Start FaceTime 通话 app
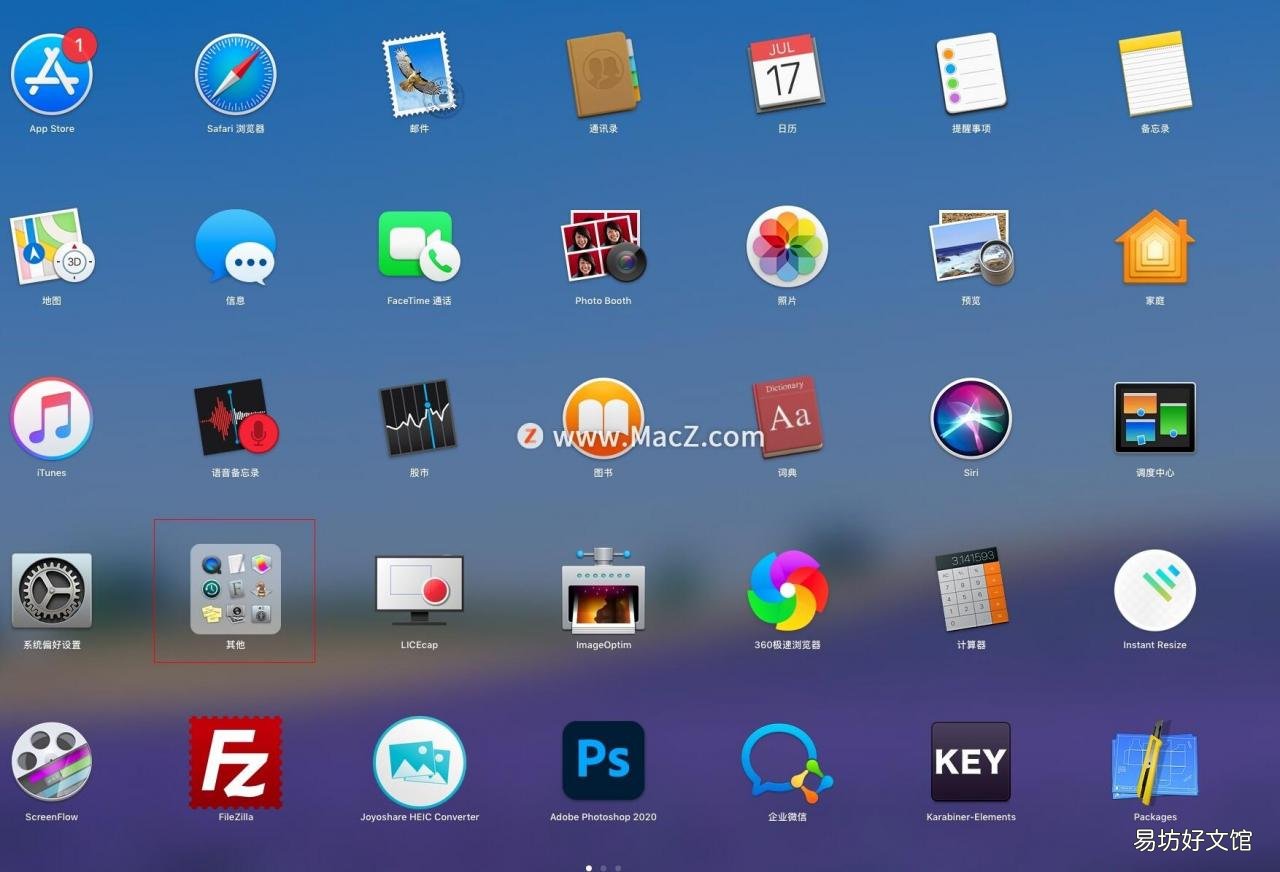This screenshot has height=872, width=1280. click(419, 246)
